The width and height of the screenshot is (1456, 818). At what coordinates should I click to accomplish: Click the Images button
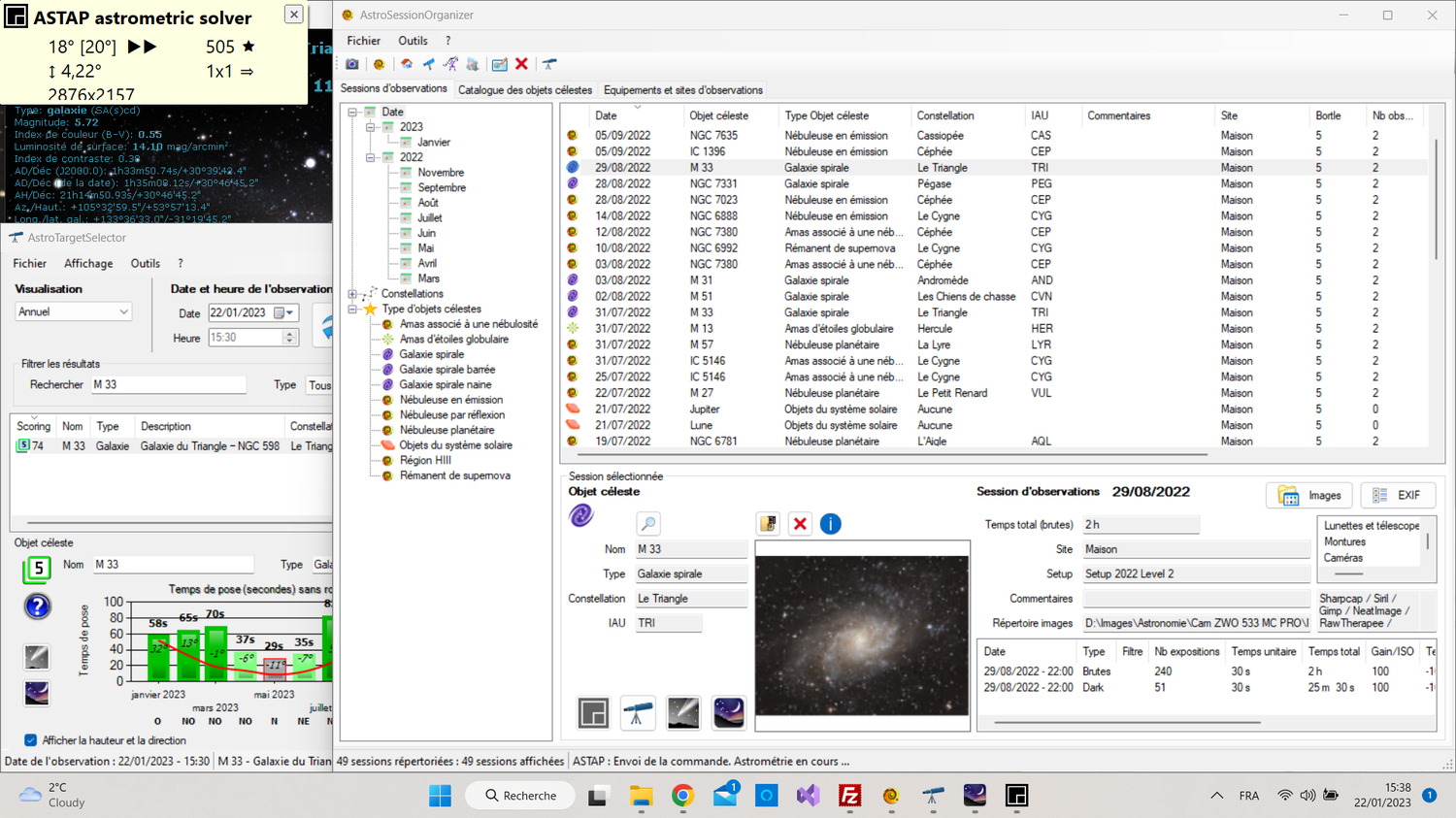1309,495
